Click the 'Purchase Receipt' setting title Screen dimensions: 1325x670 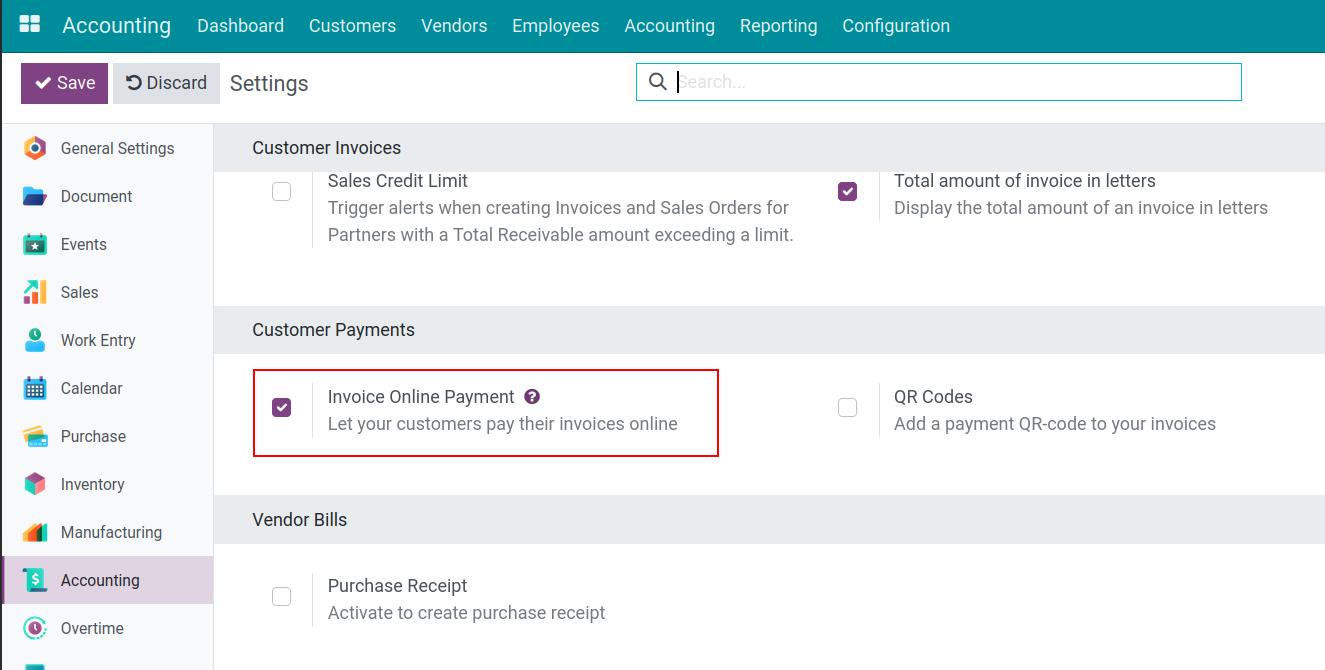click(398, 586)
